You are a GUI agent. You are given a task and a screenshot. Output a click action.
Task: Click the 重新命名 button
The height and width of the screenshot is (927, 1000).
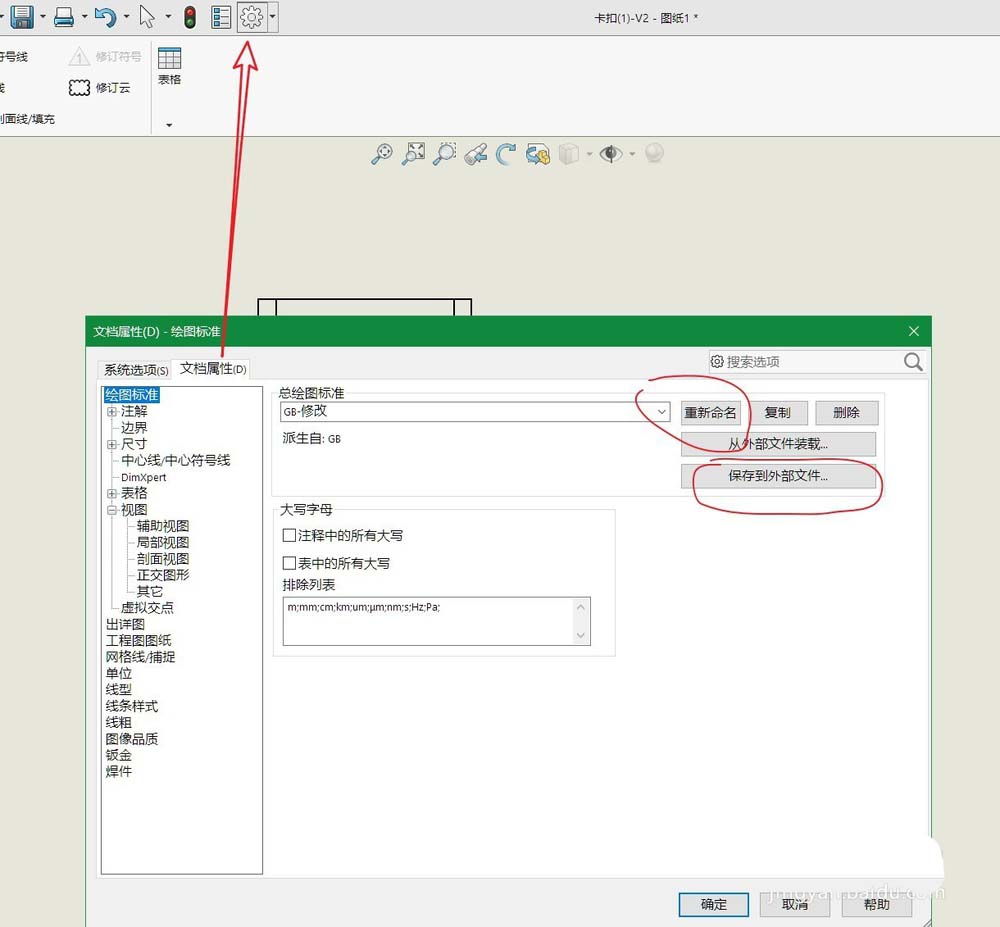711,412
